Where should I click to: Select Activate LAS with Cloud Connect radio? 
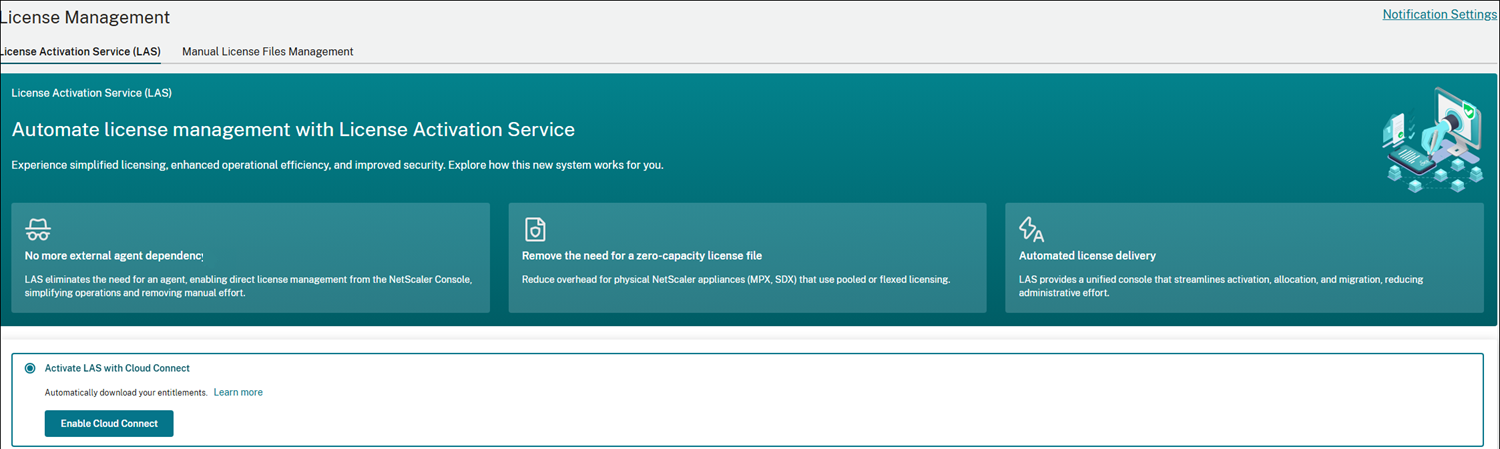[30, 368]
